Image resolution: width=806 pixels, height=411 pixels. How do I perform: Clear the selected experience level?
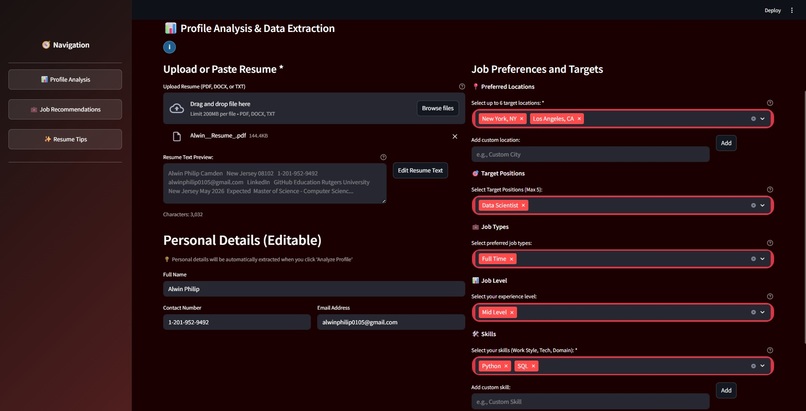click(753, 312)
